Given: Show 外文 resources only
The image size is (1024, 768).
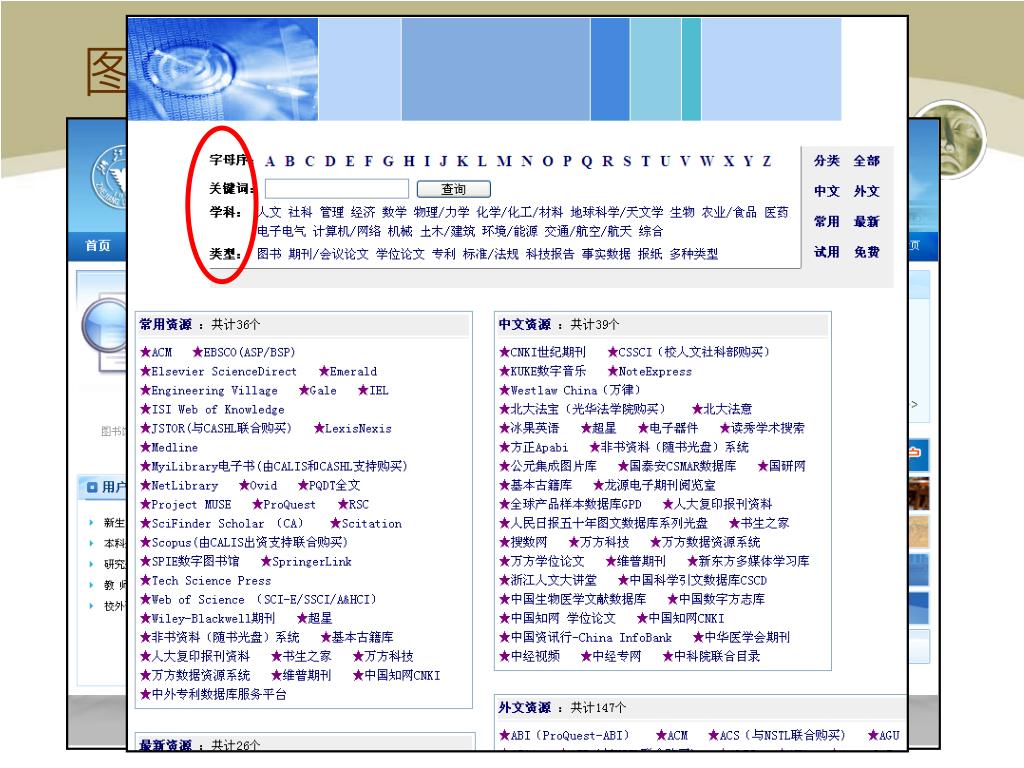Looking at the screenshot, I should [x=867, y=191].
